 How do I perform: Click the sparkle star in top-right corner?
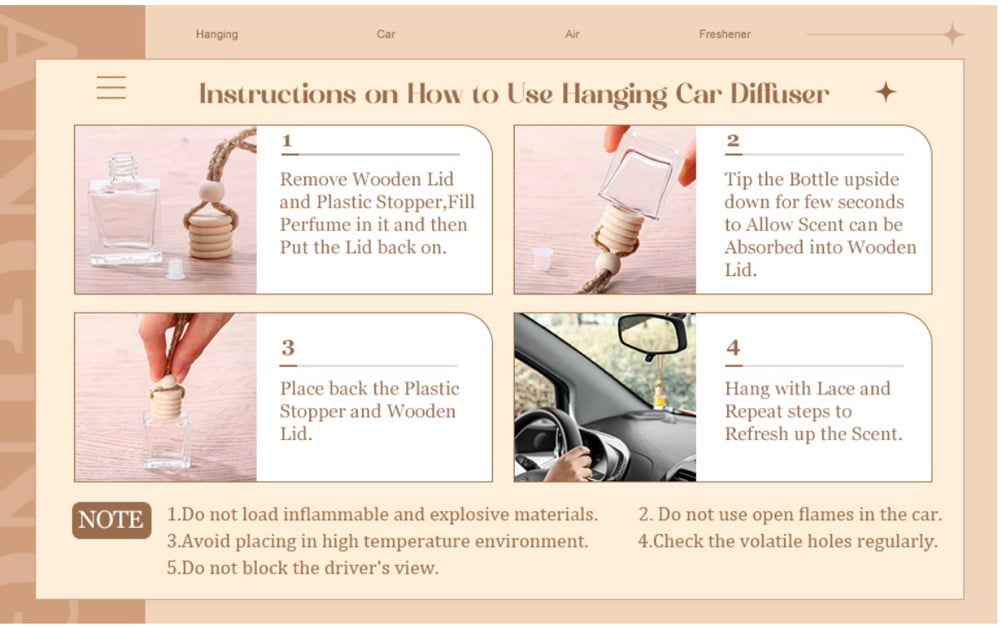(x=953, y=34)
